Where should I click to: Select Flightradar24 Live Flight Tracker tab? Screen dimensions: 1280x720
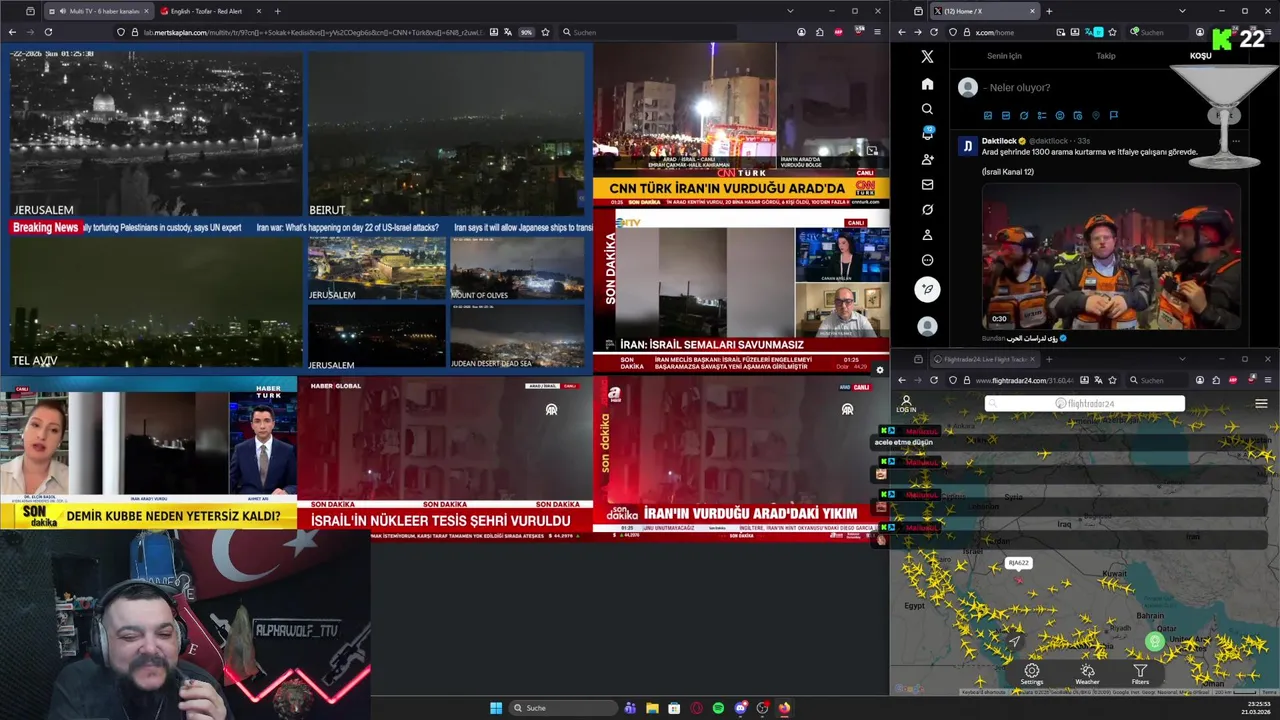click(983, 359)
